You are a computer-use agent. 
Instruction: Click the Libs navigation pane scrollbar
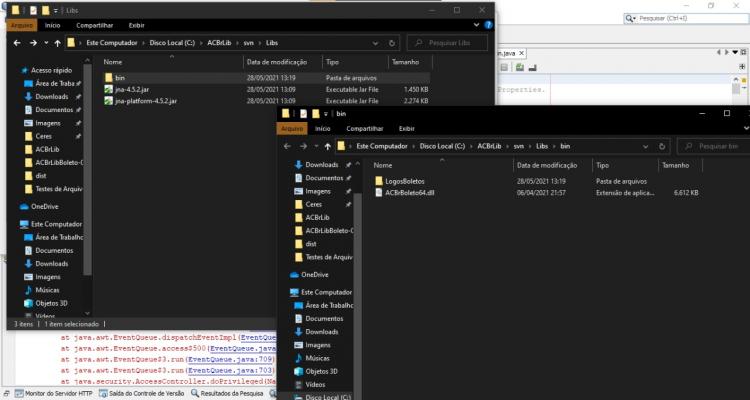(87, 167)
